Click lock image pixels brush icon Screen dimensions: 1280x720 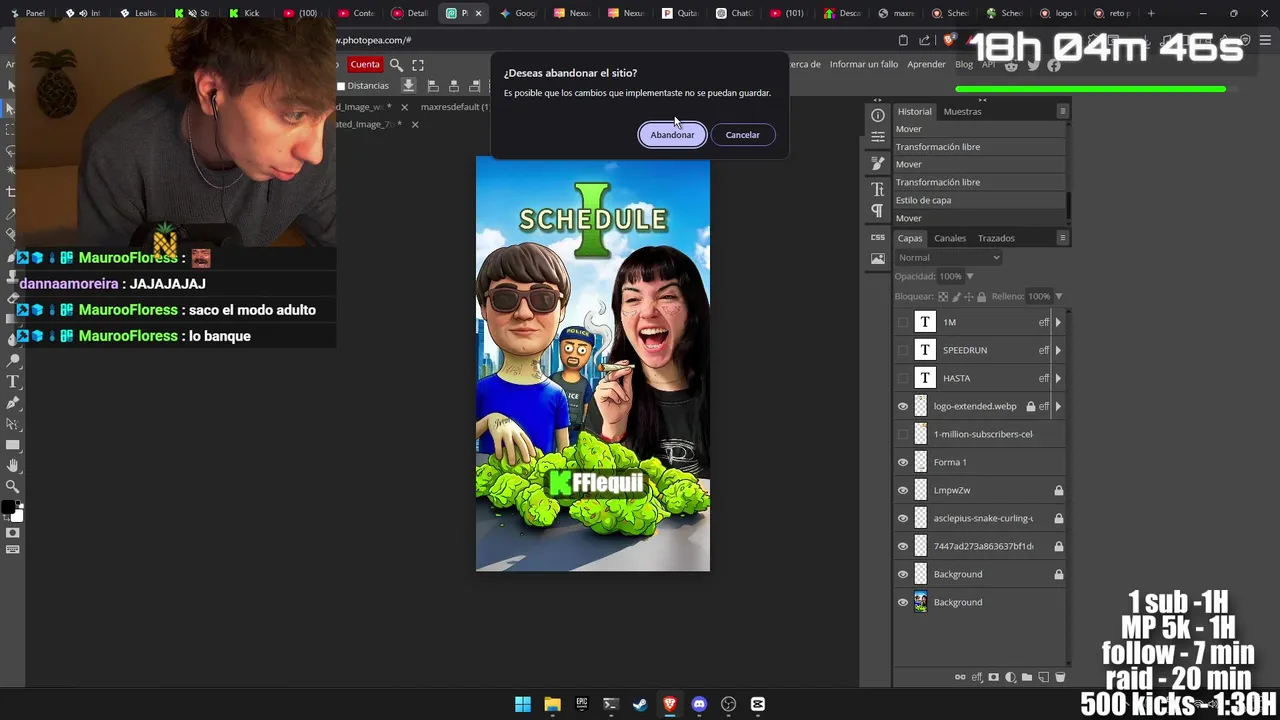click(x=956, y=297)
